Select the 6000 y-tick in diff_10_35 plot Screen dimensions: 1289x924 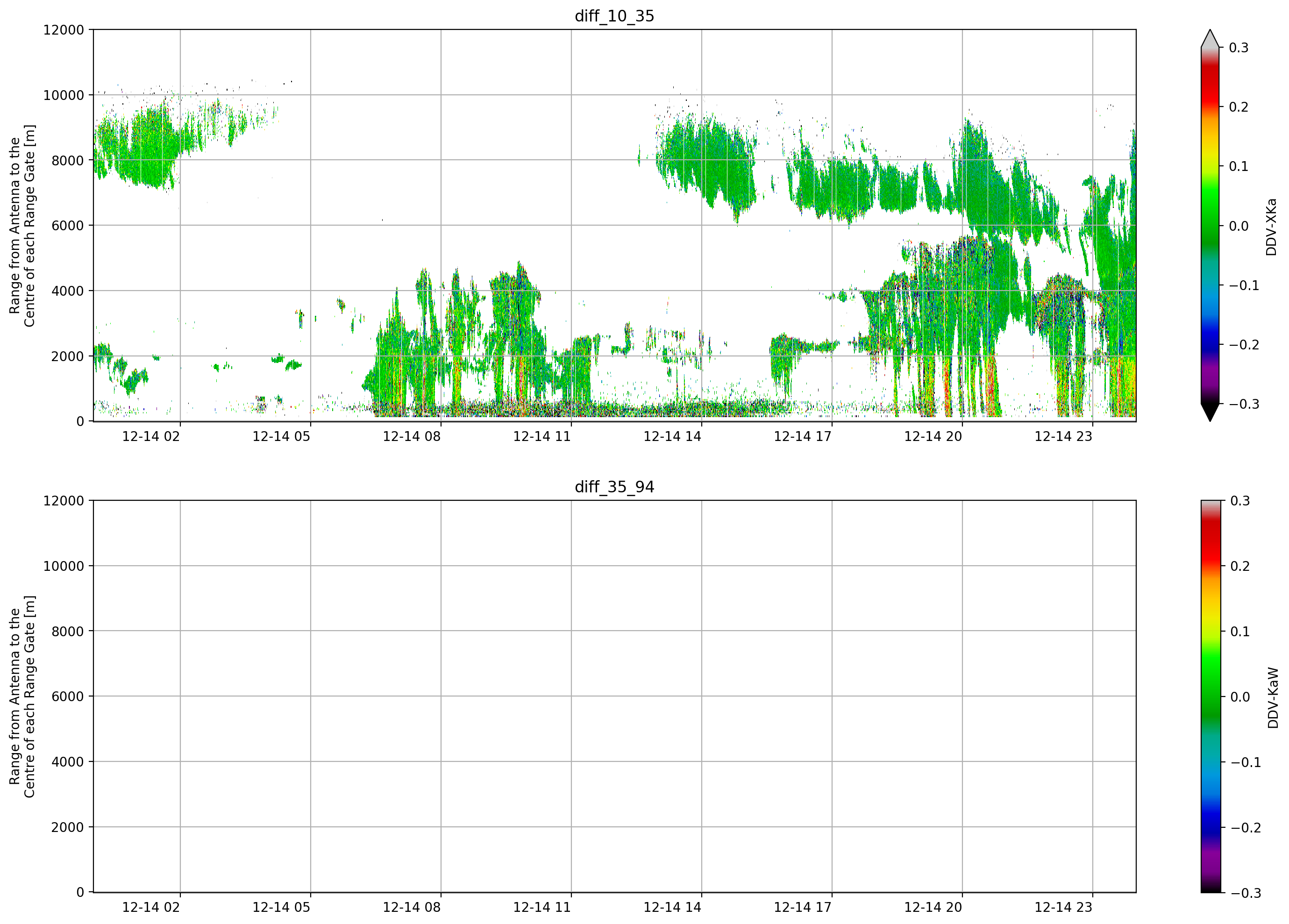[x=68, y=226]
